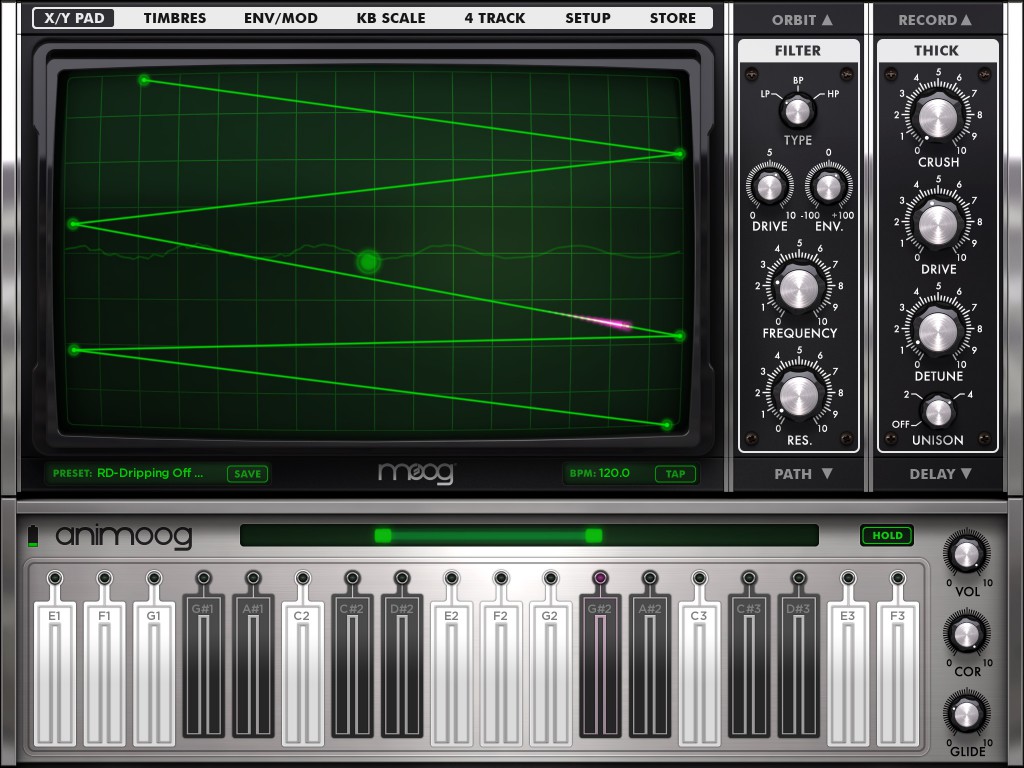This screenshot has height=768, width=1024.
Task: Select the KB SCALE tab
Action: [x=391, y=18]
